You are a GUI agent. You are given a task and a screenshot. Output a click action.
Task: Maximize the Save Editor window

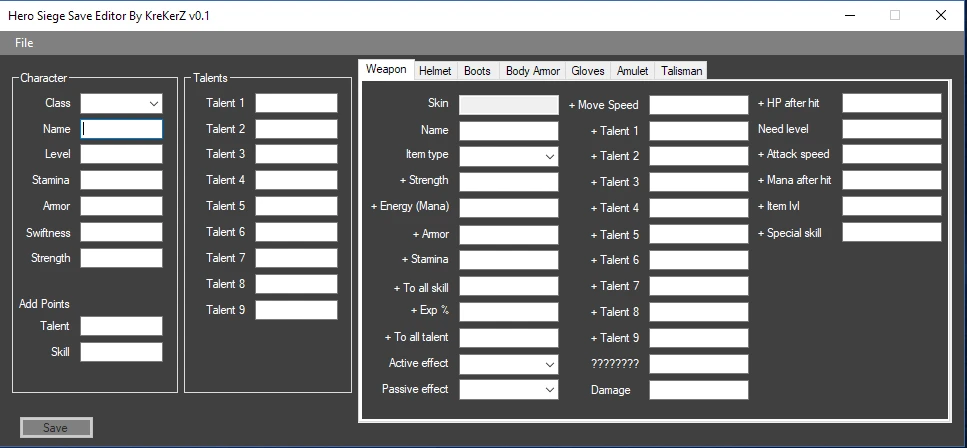click(895, 15)
